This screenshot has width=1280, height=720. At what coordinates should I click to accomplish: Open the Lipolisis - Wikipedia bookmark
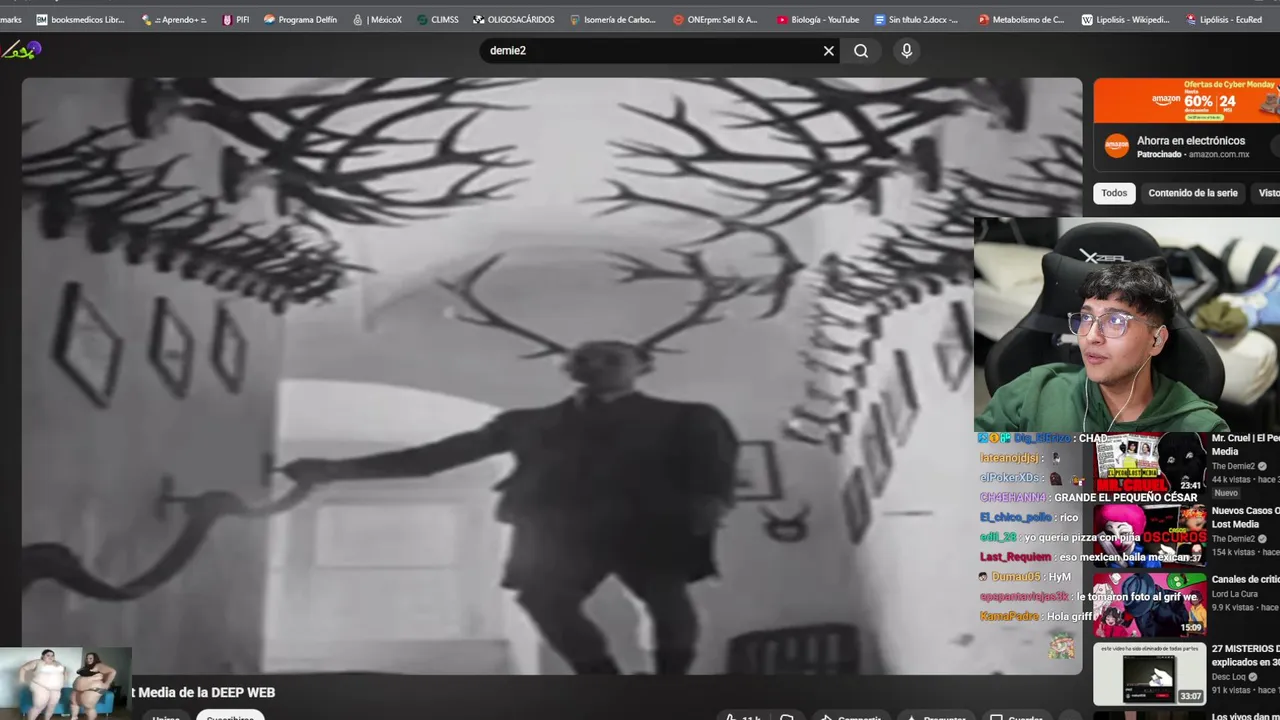click(x=1125, y=19)
